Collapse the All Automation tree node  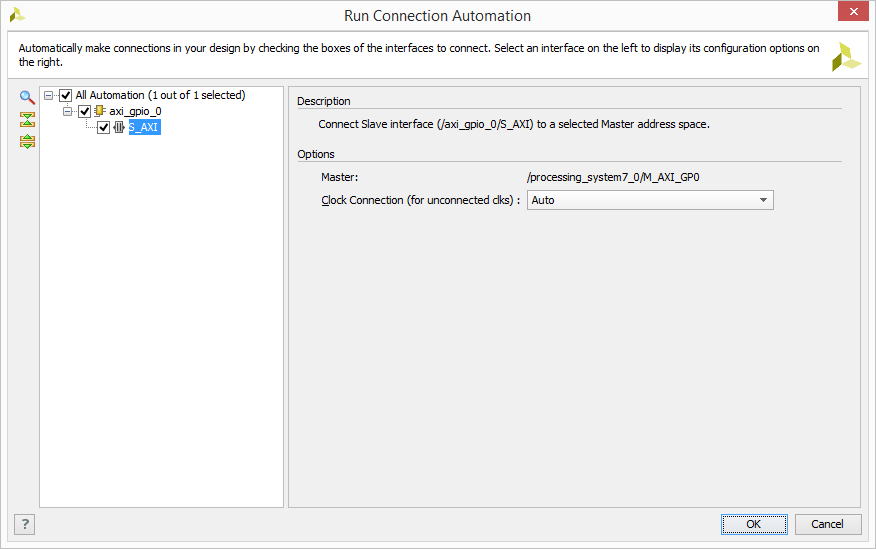pyautogui.click(x=49, y=96)
